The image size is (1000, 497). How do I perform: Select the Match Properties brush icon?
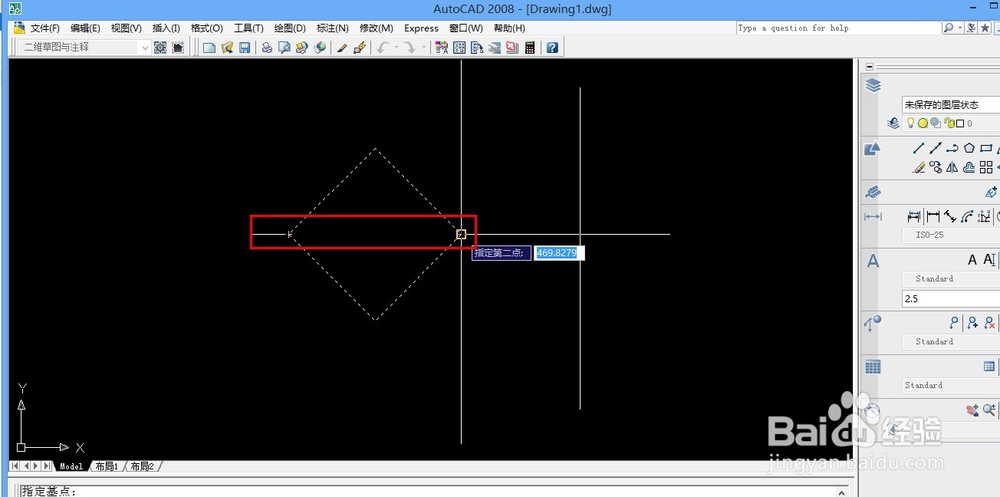342,47
